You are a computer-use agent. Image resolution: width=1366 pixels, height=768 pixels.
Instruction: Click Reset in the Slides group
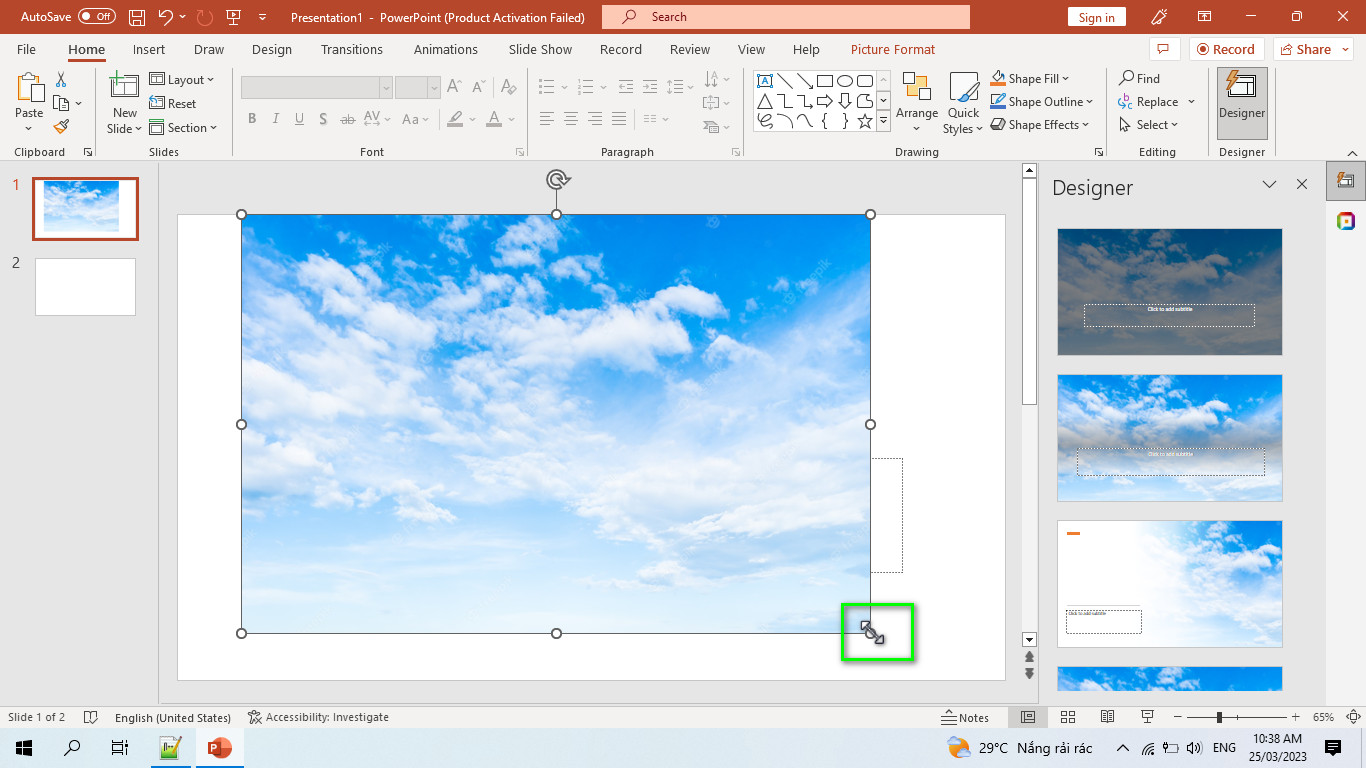(x=173, y=104)
